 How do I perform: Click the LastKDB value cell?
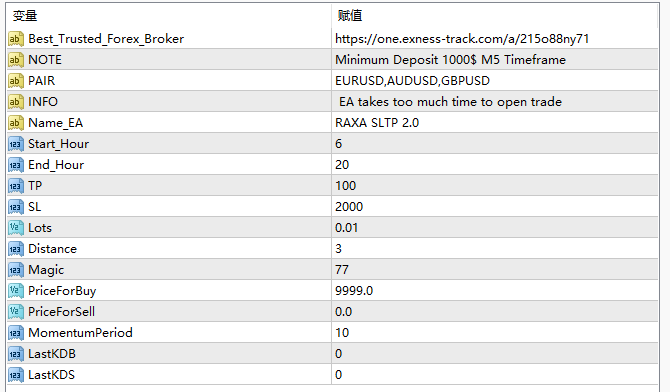point(495,354)
